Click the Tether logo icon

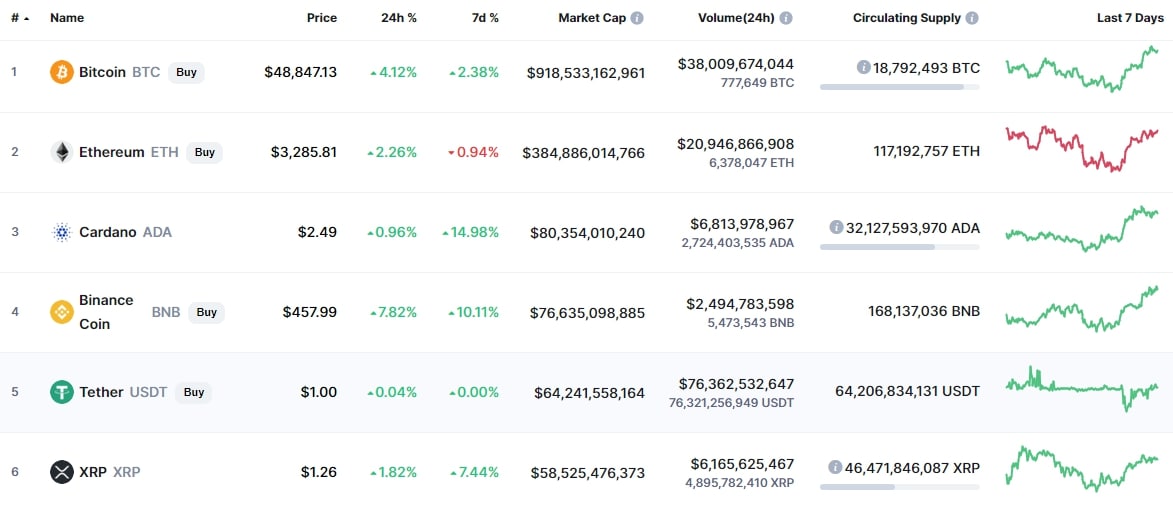tap(61, 392)
